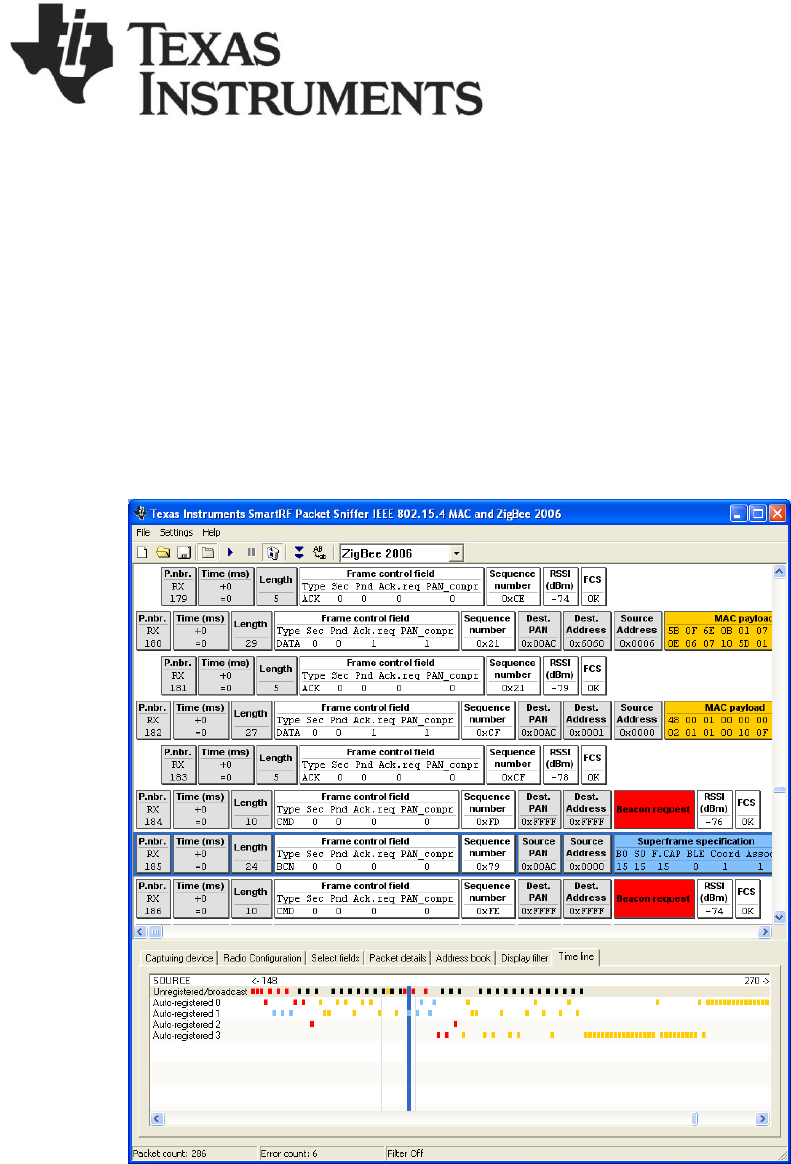
Task: Select packet number 181 cell
Action: click(178, 676)
